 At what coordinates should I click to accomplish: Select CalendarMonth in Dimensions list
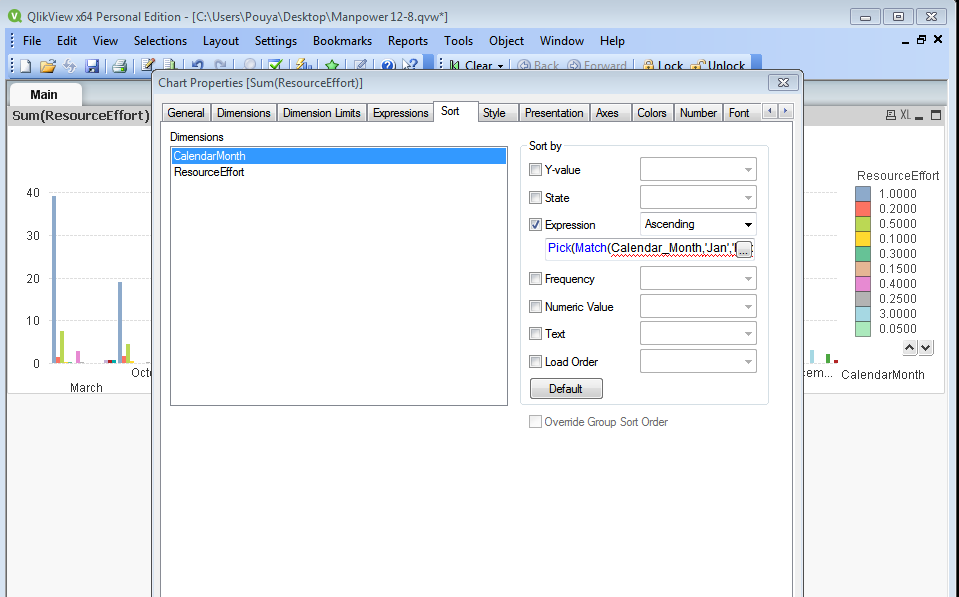(339, 156)
